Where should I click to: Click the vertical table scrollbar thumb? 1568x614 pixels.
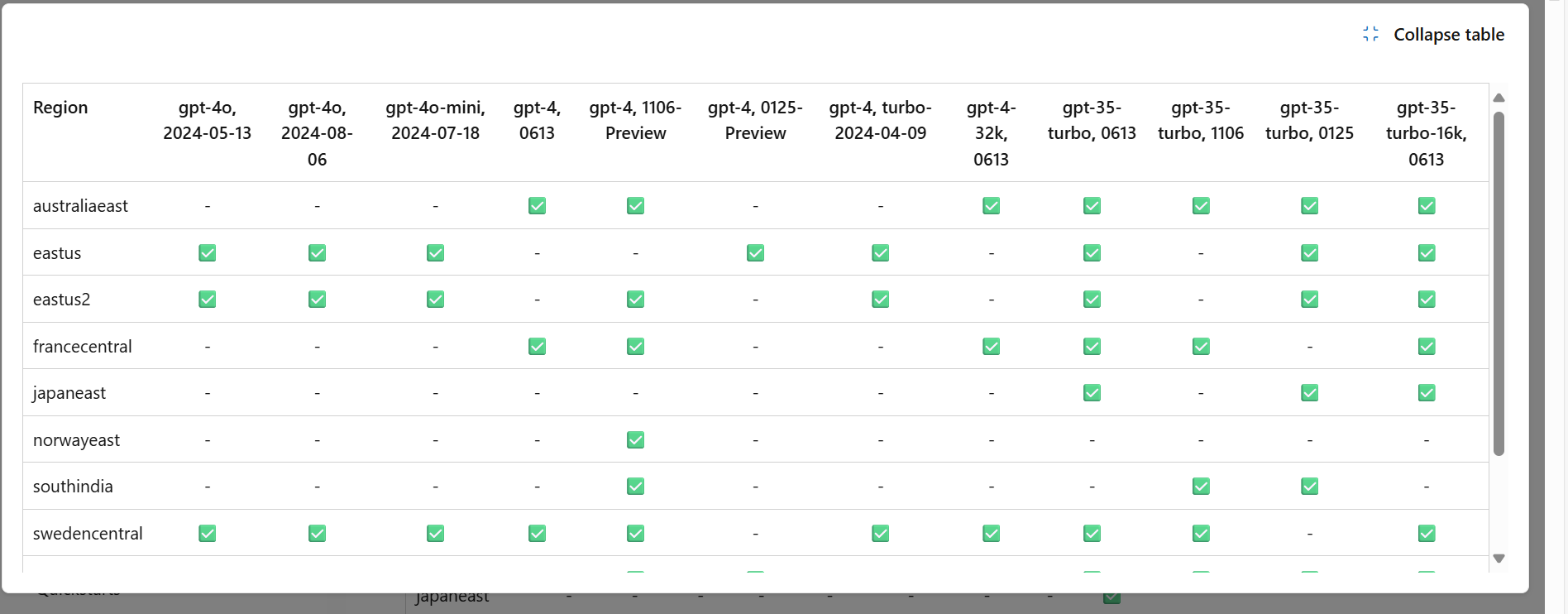click(1499, 283)
